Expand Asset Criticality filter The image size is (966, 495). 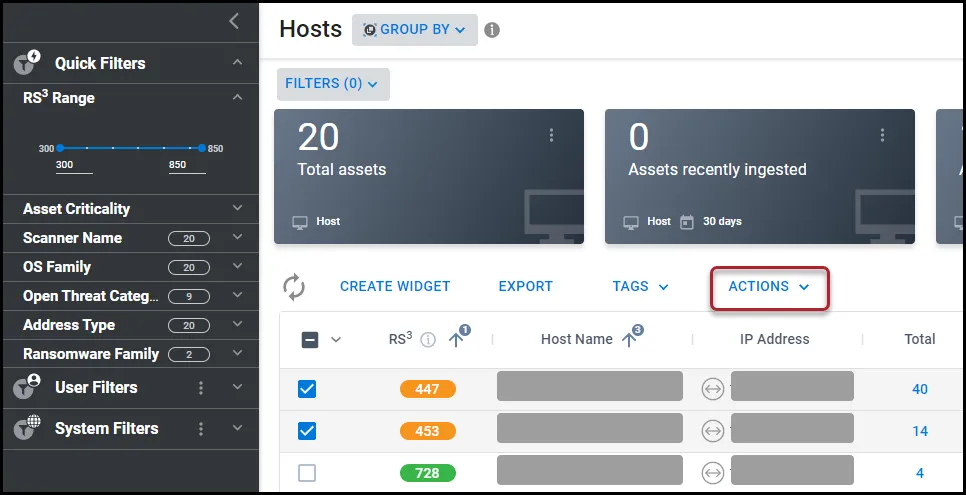[237, 208]
